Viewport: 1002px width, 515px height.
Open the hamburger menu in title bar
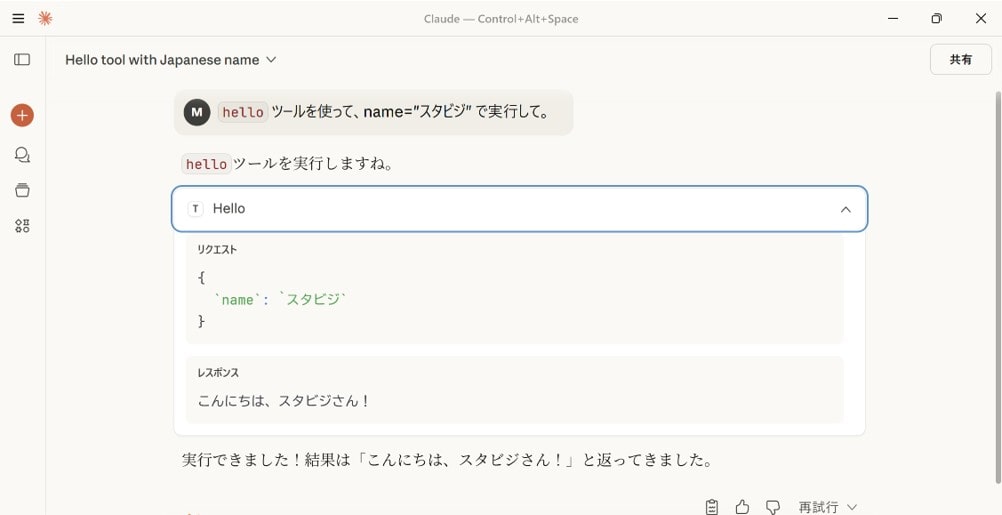coord(18,18)
